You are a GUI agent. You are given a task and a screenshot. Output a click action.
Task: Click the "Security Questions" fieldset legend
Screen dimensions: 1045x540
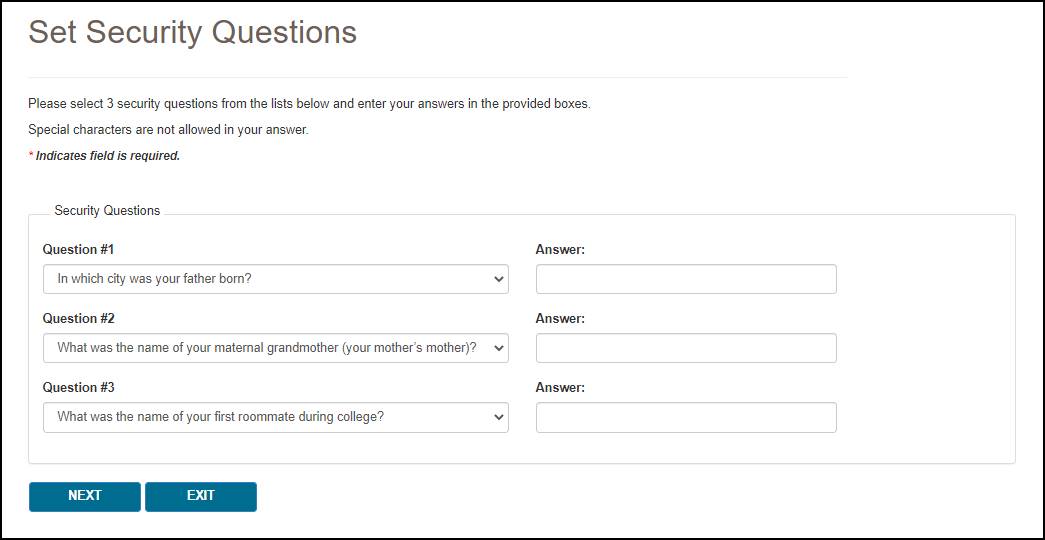click(107, 210)
